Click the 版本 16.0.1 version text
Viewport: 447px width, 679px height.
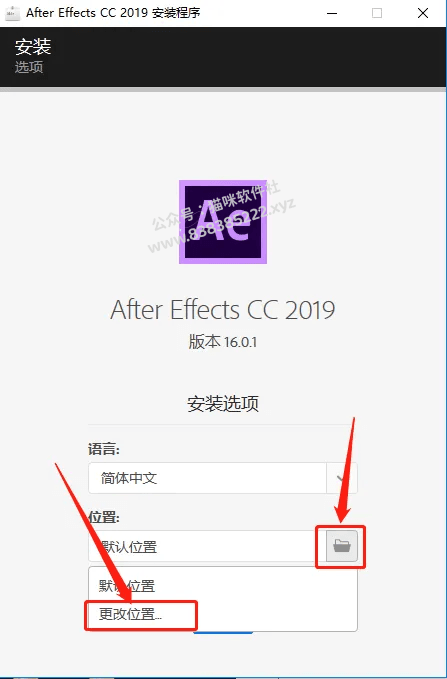tap(223, 342)
